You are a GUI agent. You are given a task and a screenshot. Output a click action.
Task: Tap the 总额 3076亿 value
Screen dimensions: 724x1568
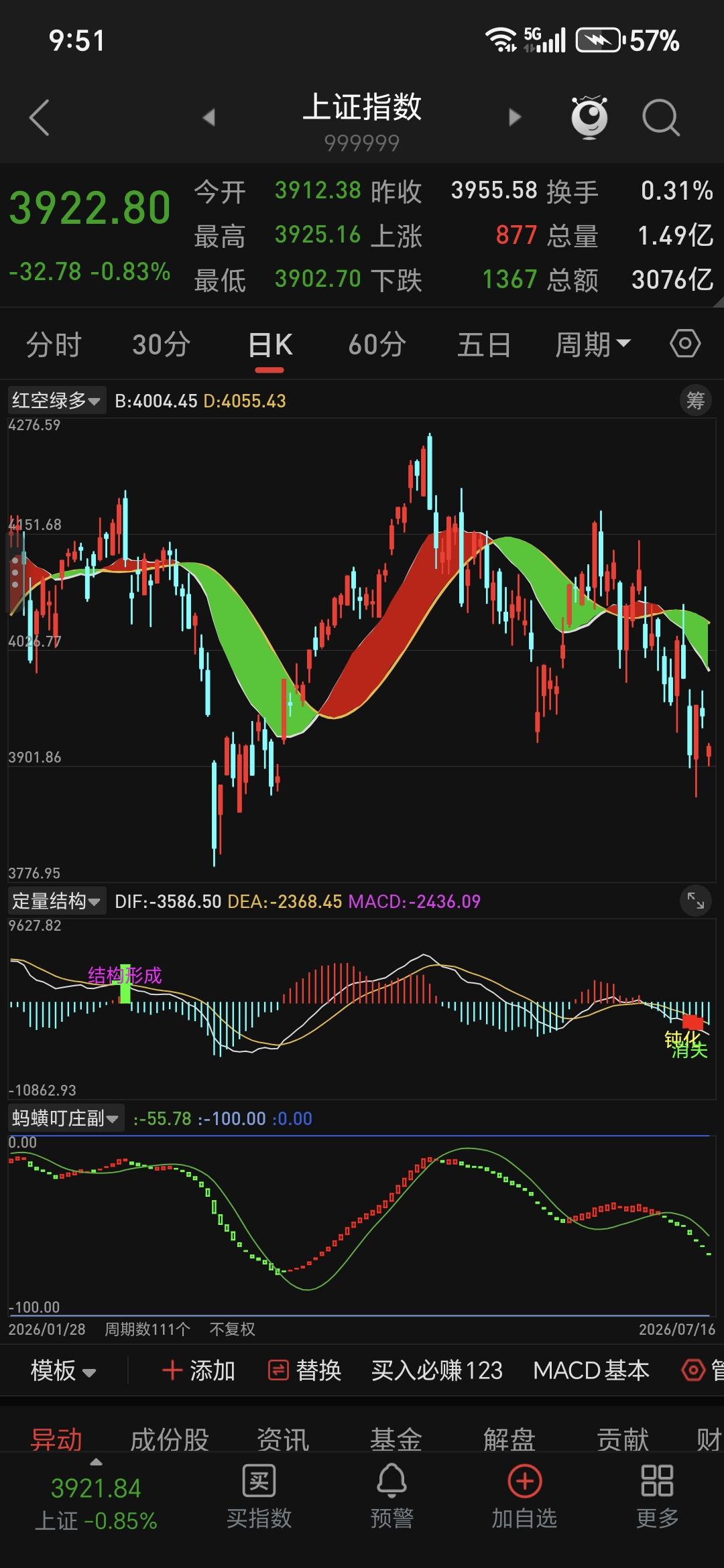click(x=672, y=279)
